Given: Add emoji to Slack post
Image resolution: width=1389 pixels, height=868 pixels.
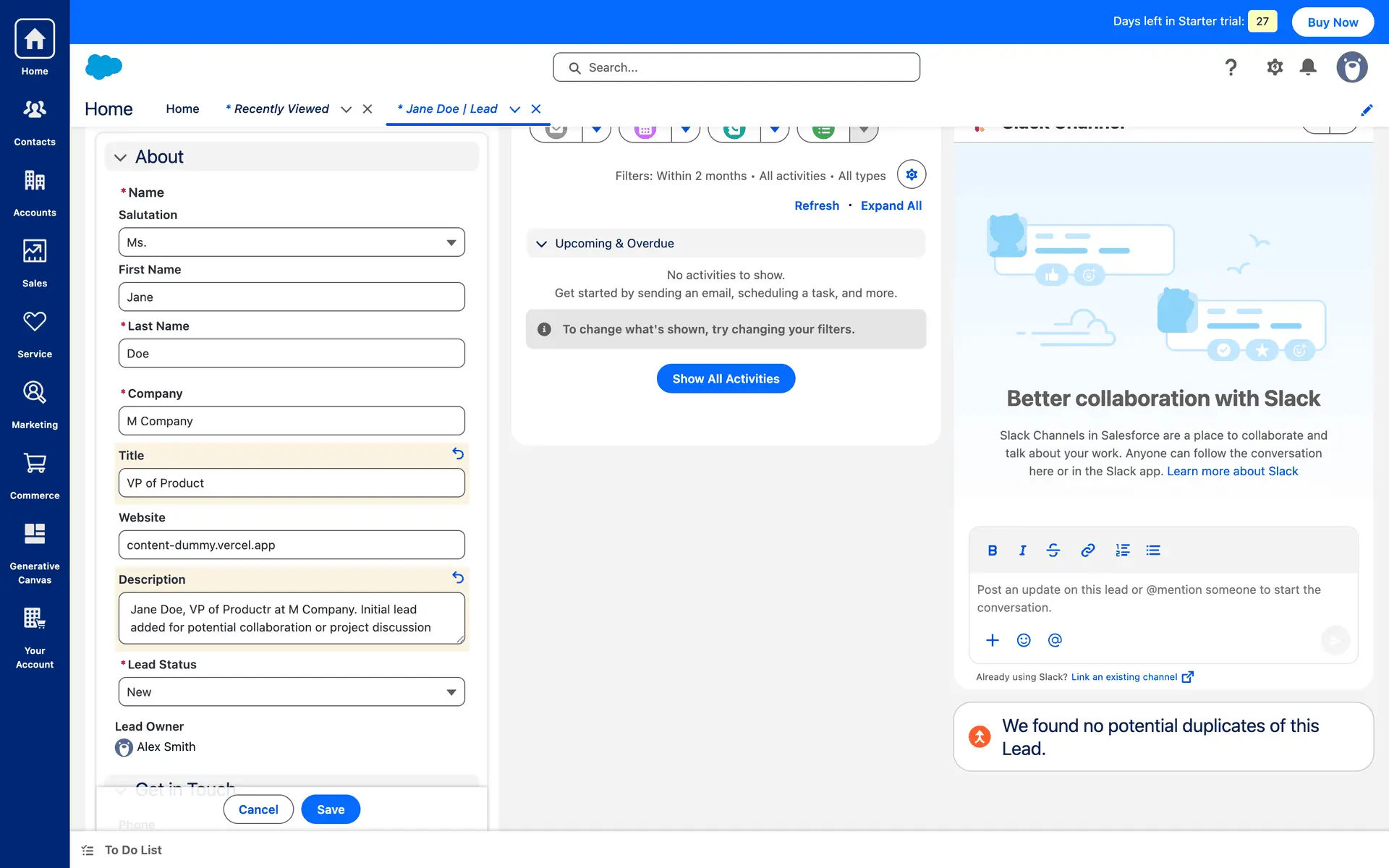Looking at the screenshot, I should pyautogui.click(x=1024, y=640).
